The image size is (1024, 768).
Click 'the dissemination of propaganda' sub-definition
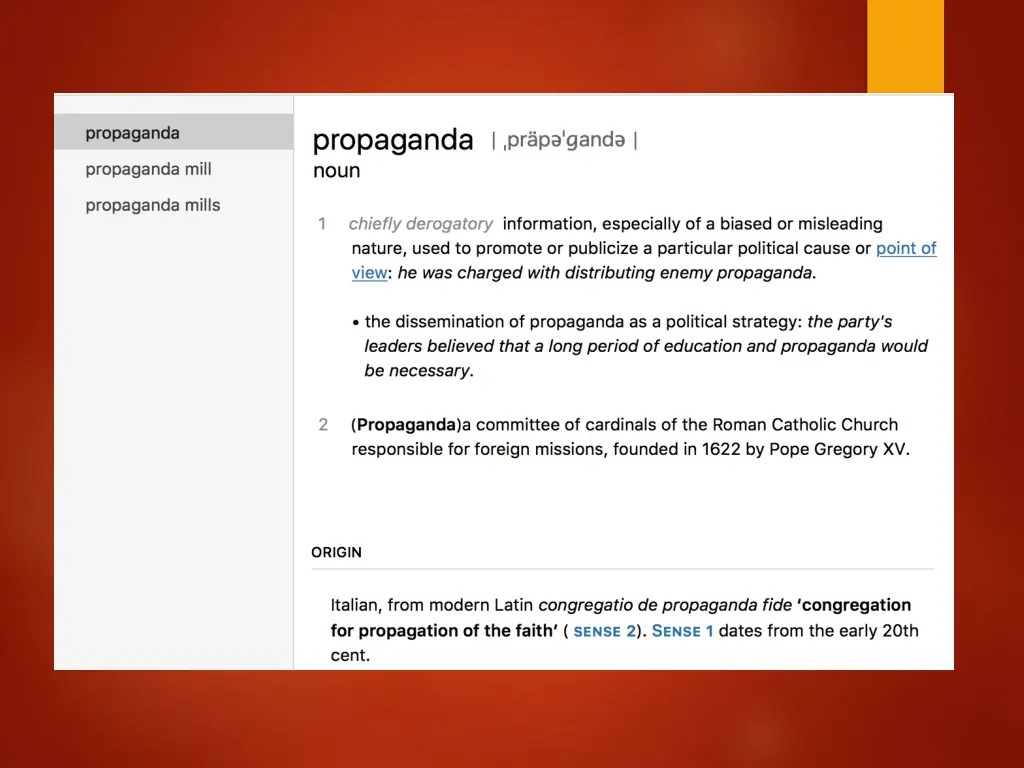[x=494, y=322]
